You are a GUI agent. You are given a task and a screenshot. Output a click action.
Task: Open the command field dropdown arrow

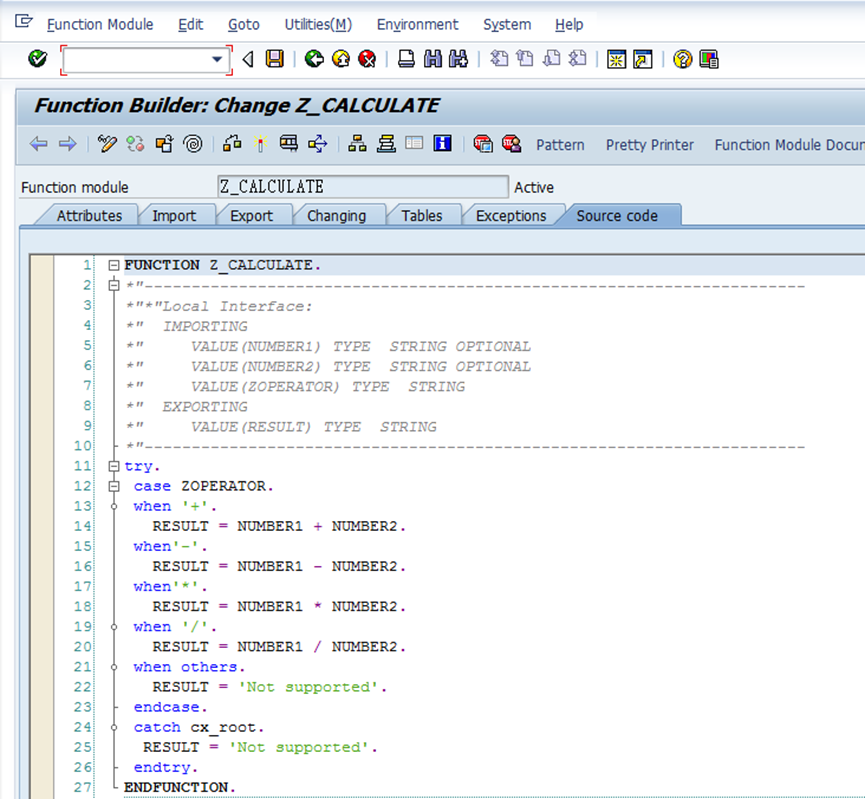[217, 60]
